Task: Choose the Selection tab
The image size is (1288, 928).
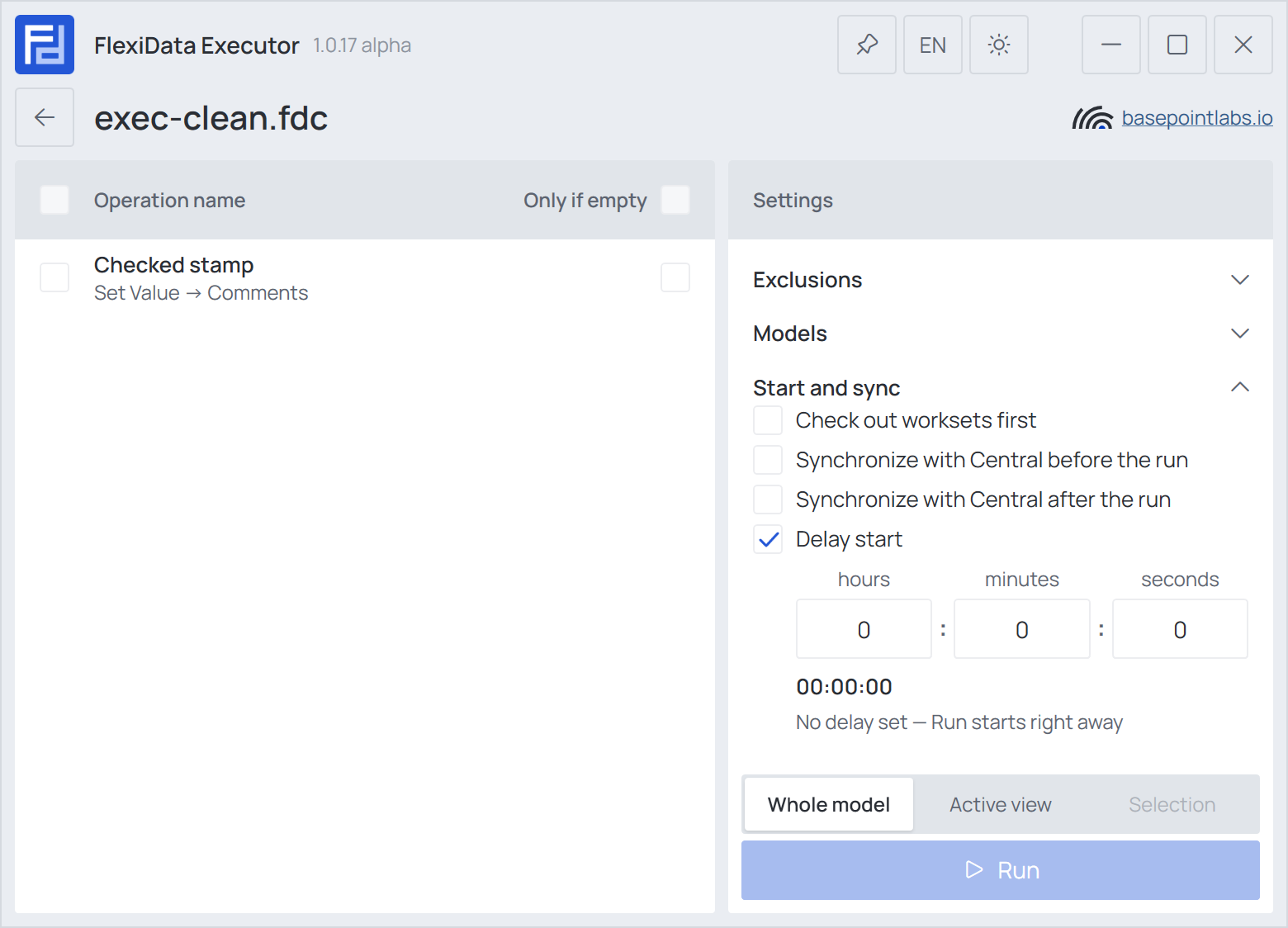Action: click(1172, 804)
